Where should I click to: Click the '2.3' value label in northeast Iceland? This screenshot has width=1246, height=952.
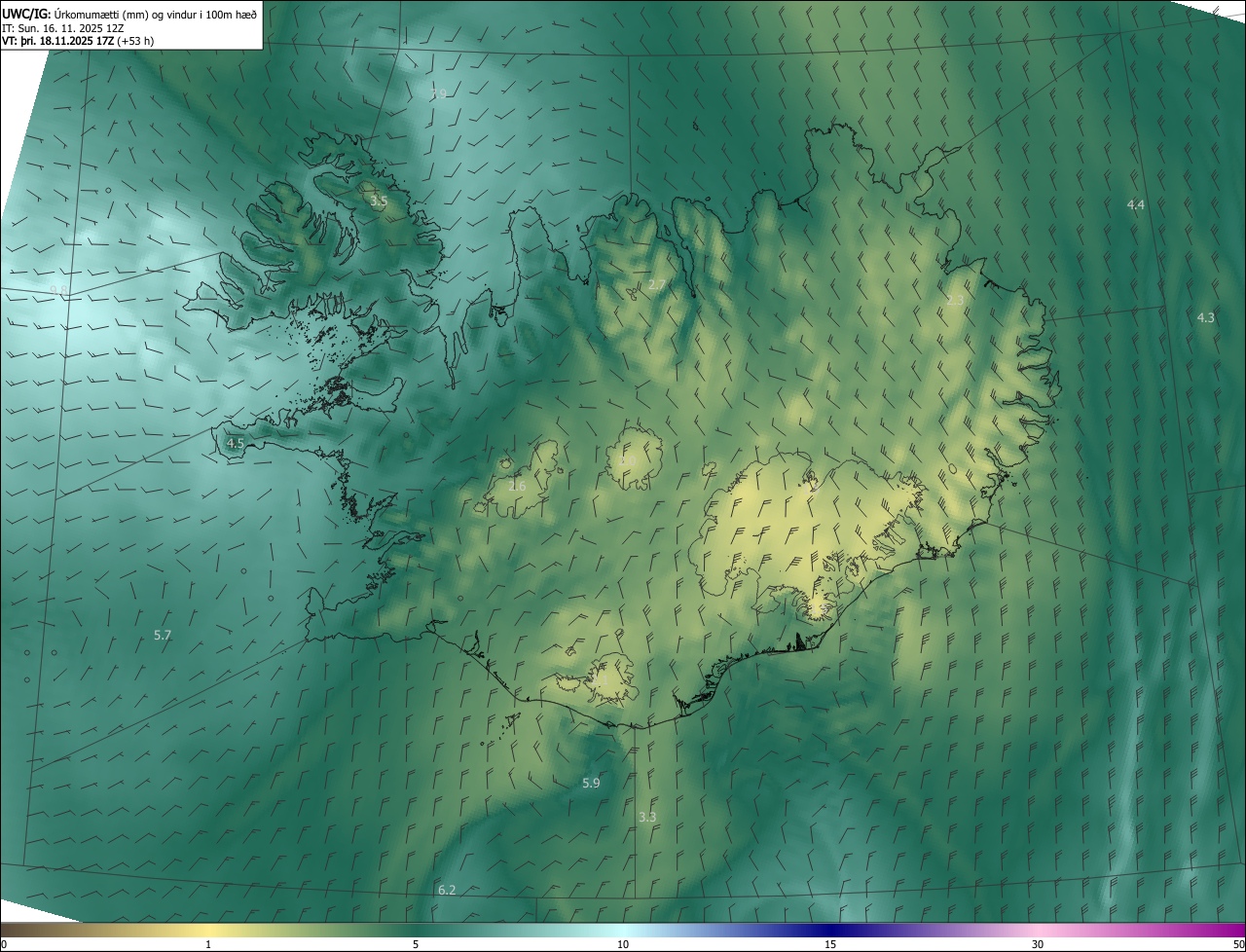tap(955, 300)
